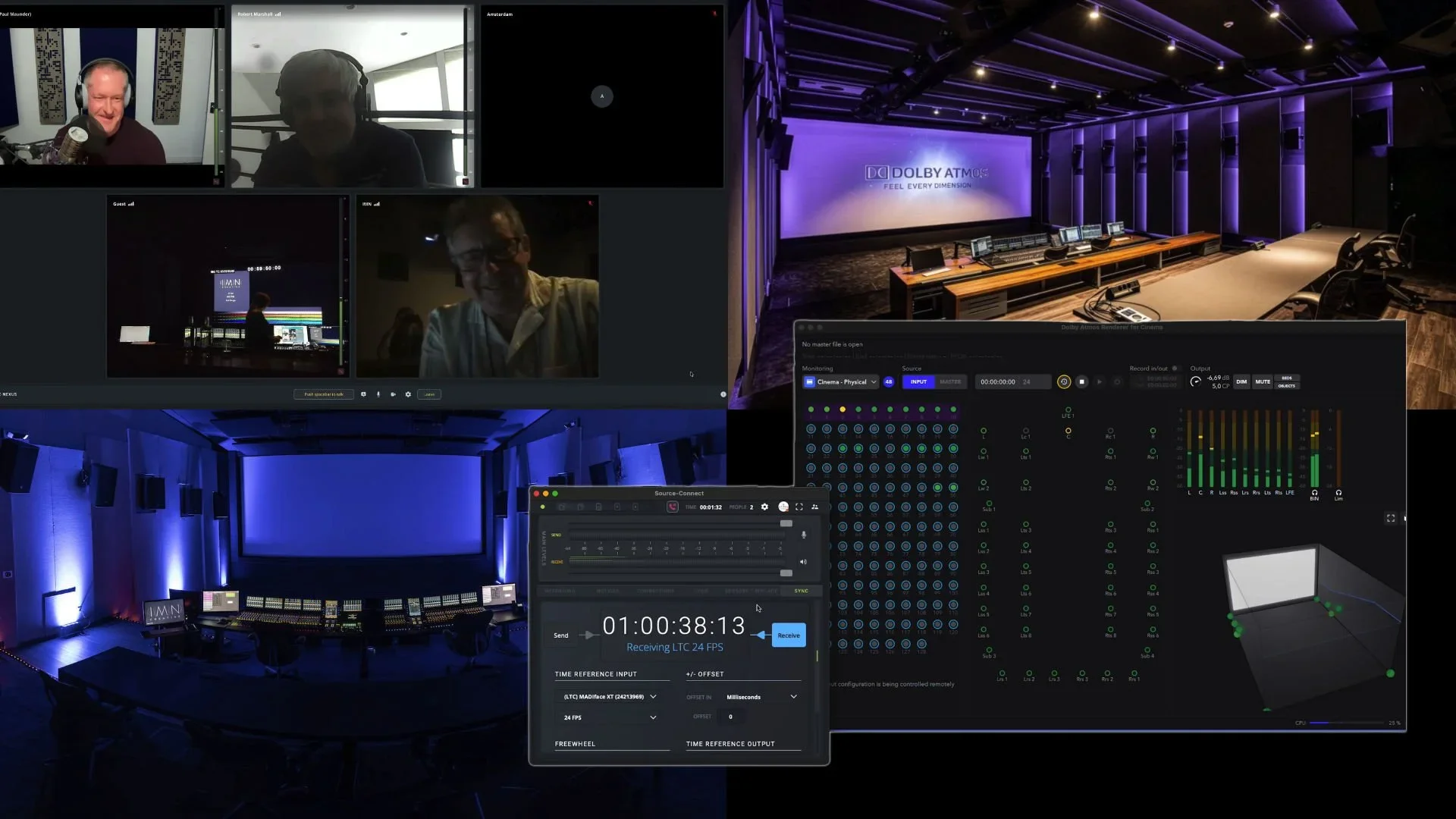This screenshot has height=819, width=1456.
Task: Click the renderer stop transport button
Action: [1082, 381]
